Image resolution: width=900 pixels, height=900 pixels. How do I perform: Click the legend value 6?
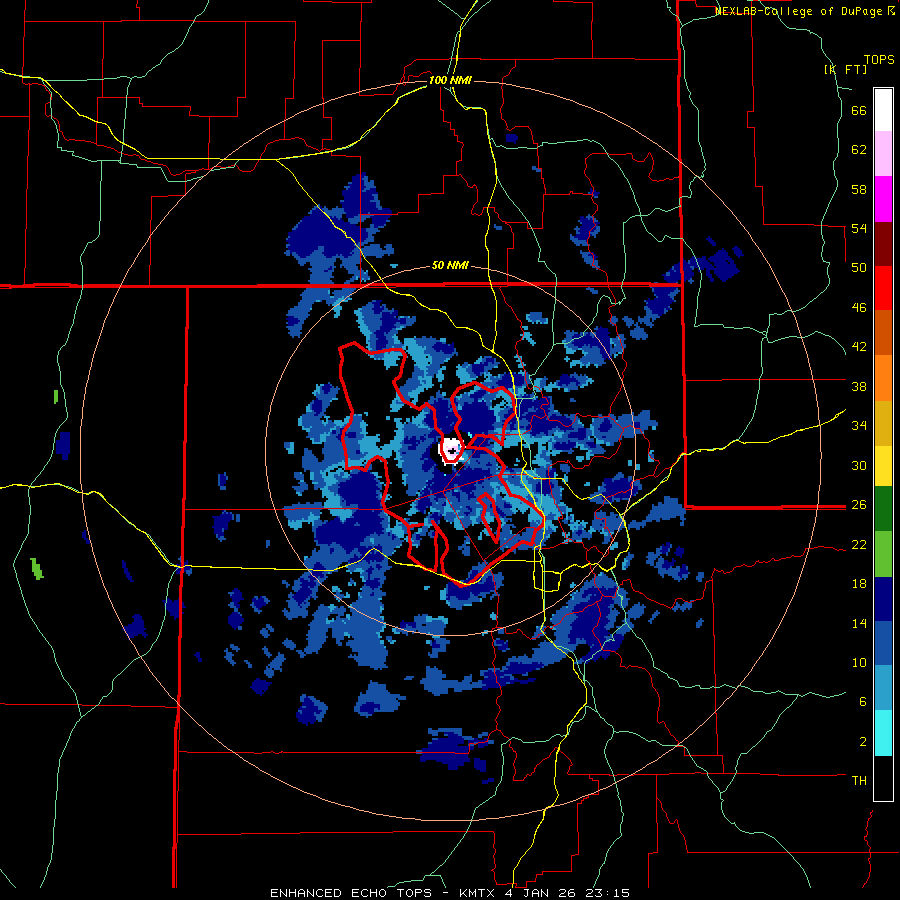click(x=863, y=701)
